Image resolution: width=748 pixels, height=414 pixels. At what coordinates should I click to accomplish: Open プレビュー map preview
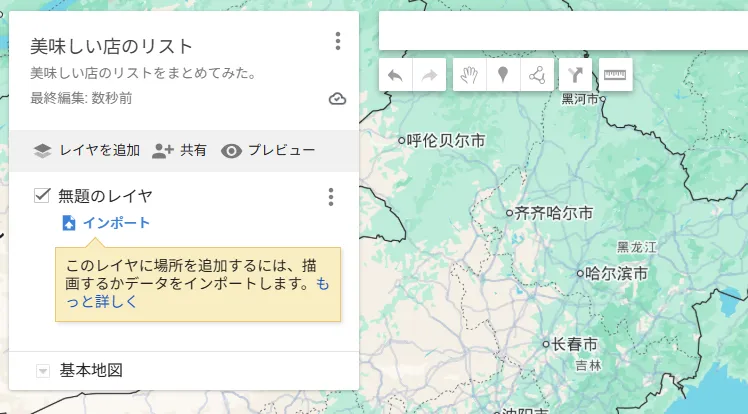(x=268, y=151)
